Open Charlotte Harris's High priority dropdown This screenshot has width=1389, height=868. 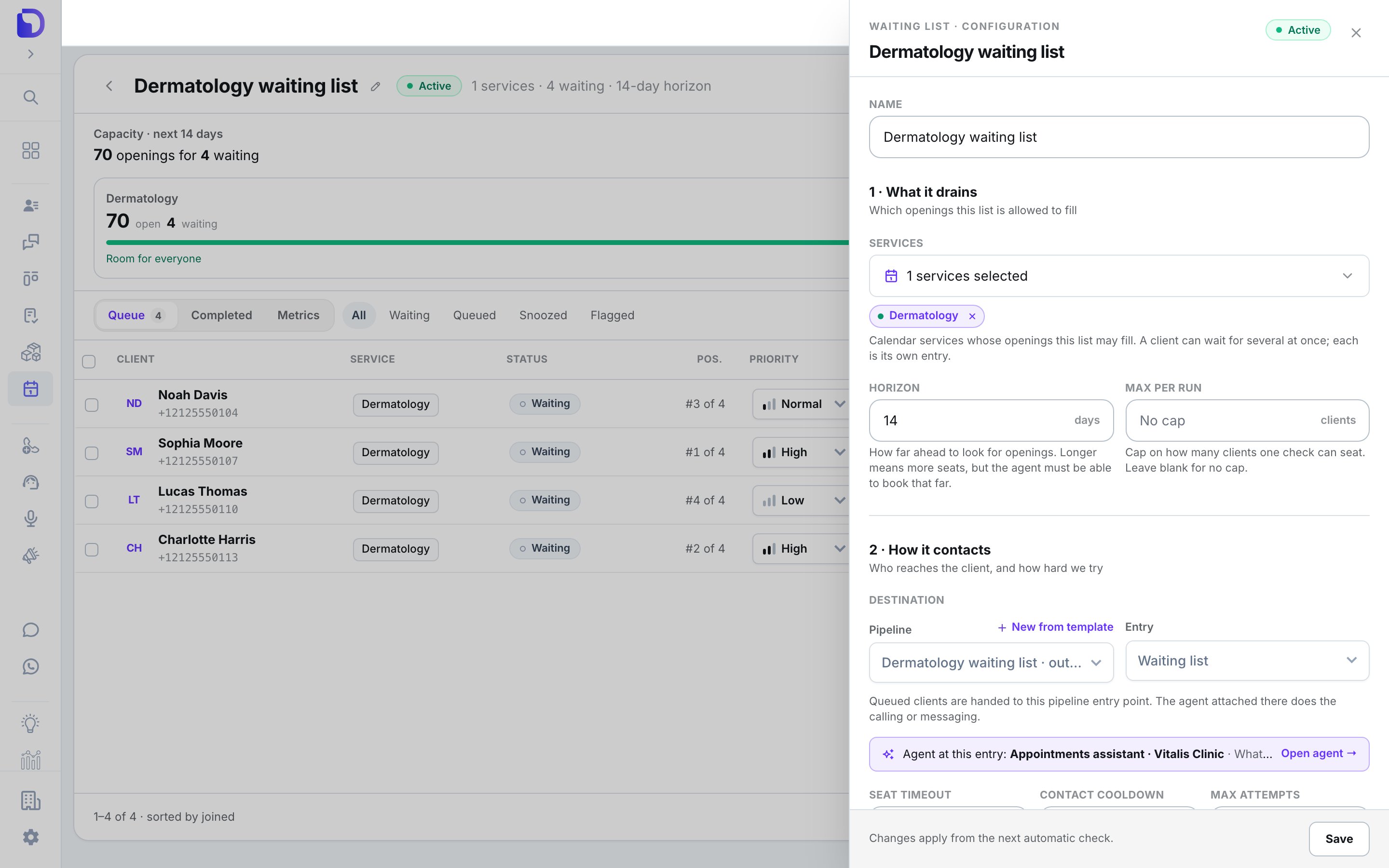[801, 549]
